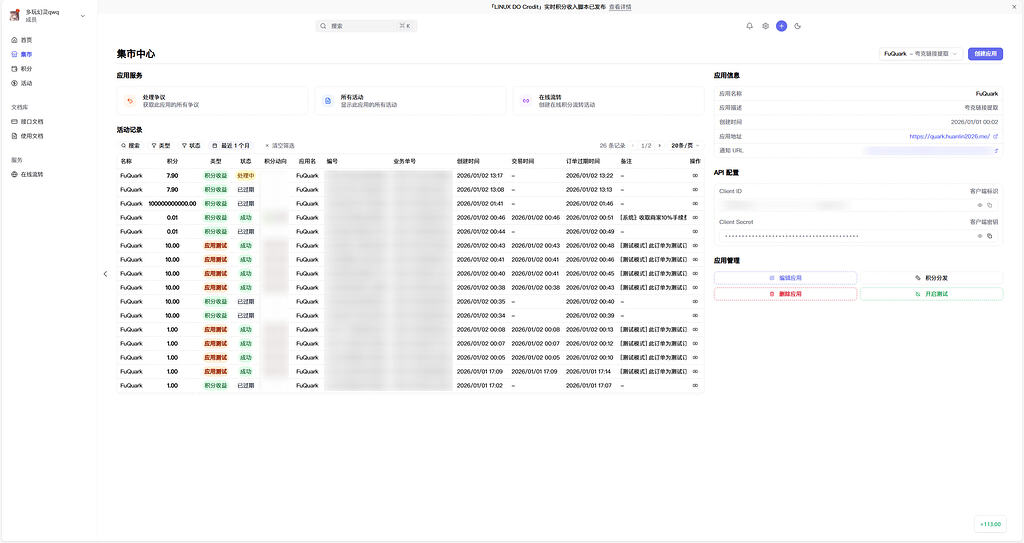Viewport: 1024px width, 543px height.
Task: Open the 20条/页 page size dropdown
Action: [x=685, y=146]
